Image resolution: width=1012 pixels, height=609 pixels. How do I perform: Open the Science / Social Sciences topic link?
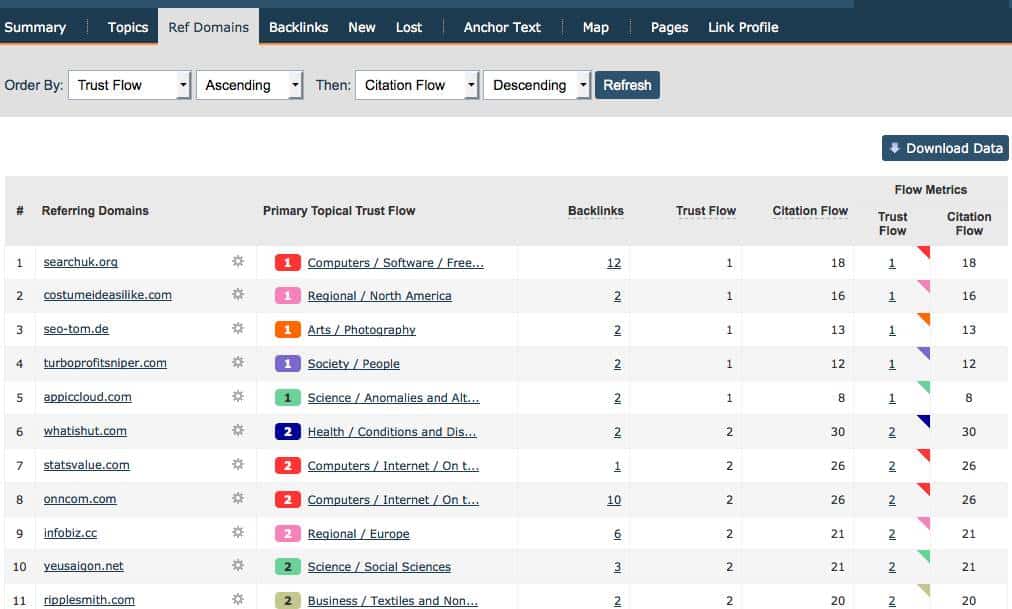(379, 566)
